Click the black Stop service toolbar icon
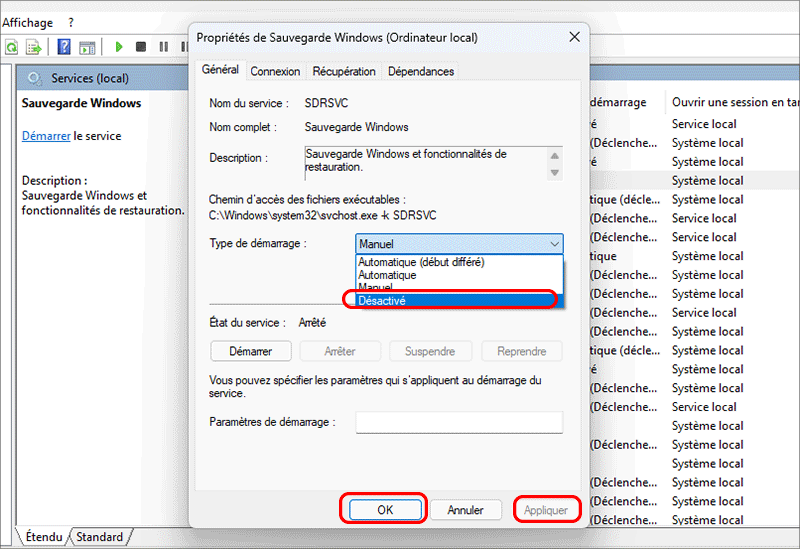The image size is (800, 549). [x=141, y=47]
